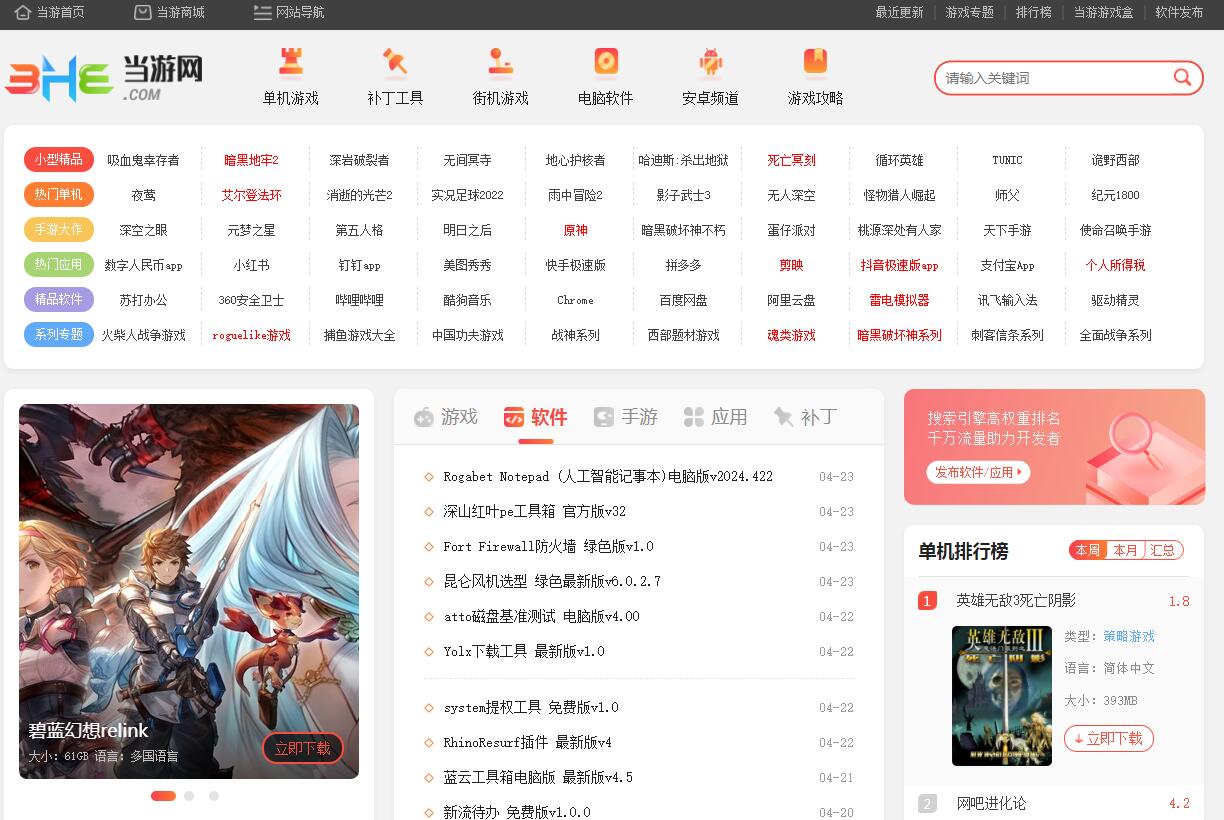Open the 英雄无敌III game cover thumbnail
The height and width of the screenshot is (820, 1224).
(1002, 696)
